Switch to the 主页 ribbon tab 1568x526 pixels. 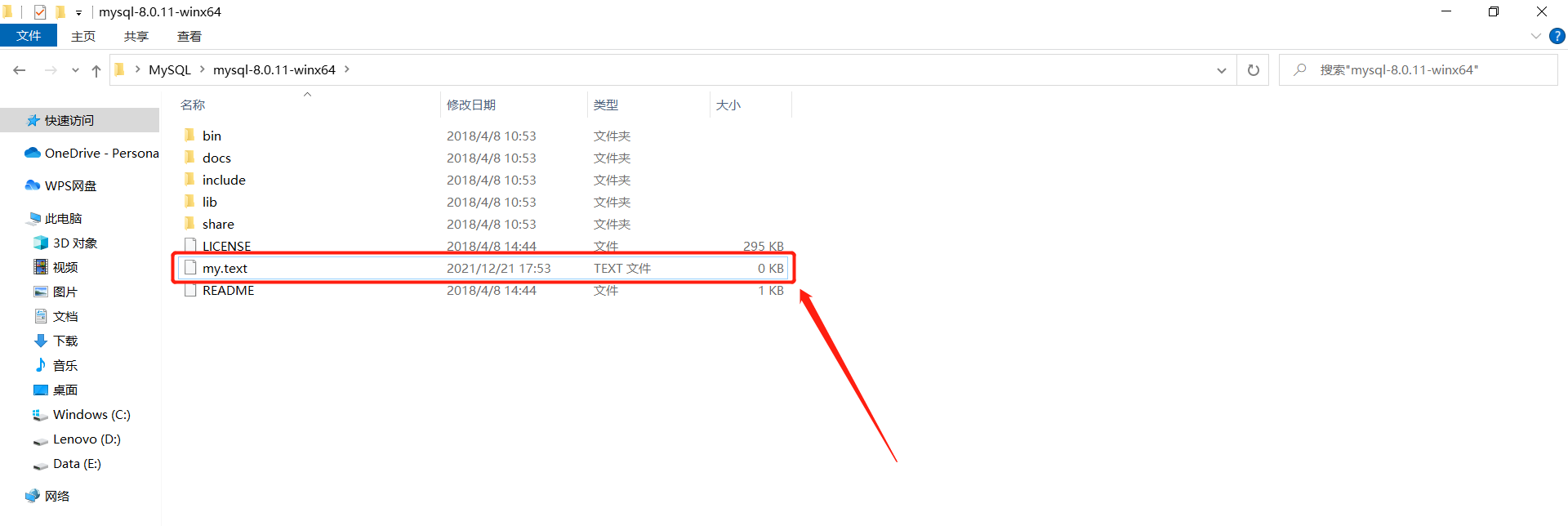tap(83, 36)
